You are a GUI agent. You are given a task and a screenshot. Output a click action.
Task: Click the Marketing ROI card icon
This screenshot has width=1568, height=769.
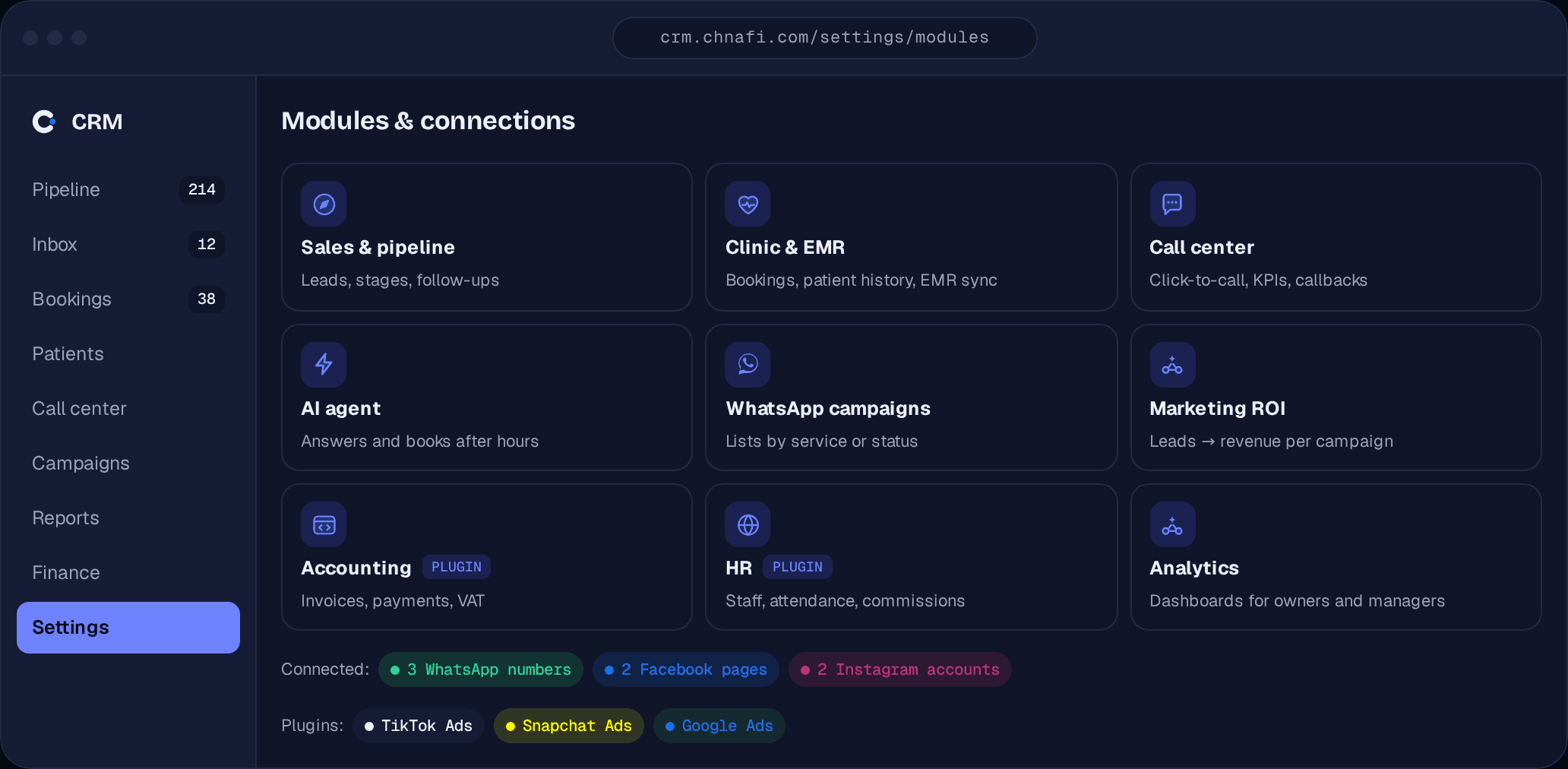pos(1172,365)
